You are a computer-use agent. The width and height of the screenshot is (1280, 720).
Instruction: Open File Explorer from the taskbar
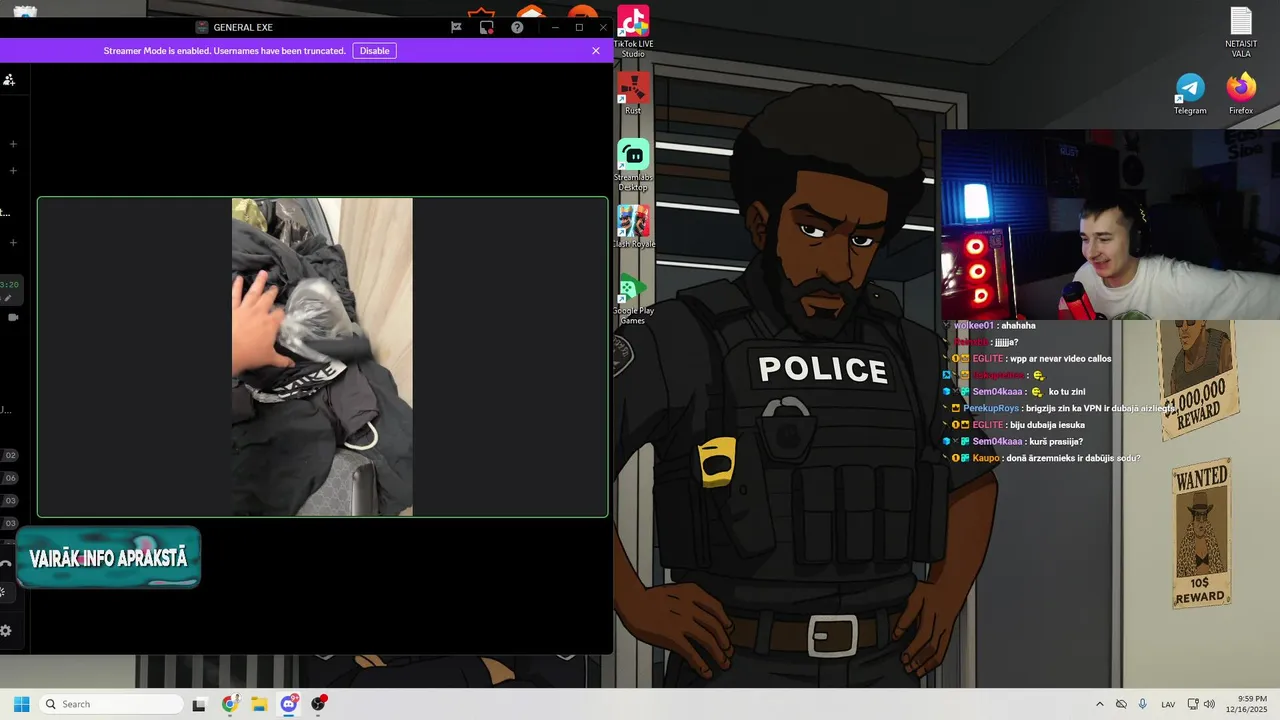[259, 704]
